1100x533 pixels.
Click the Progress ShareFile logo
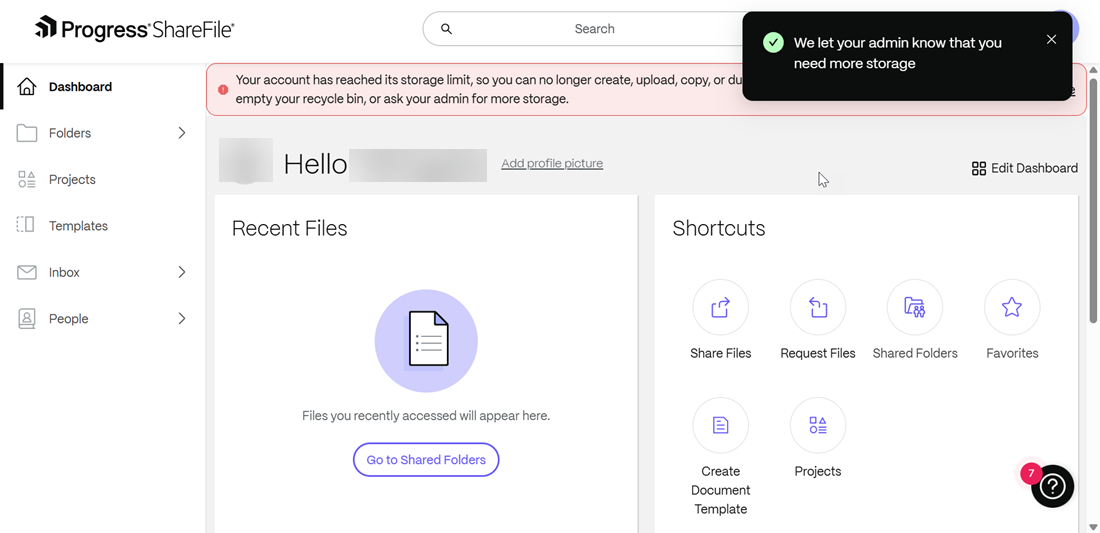(x=135, y=29)
